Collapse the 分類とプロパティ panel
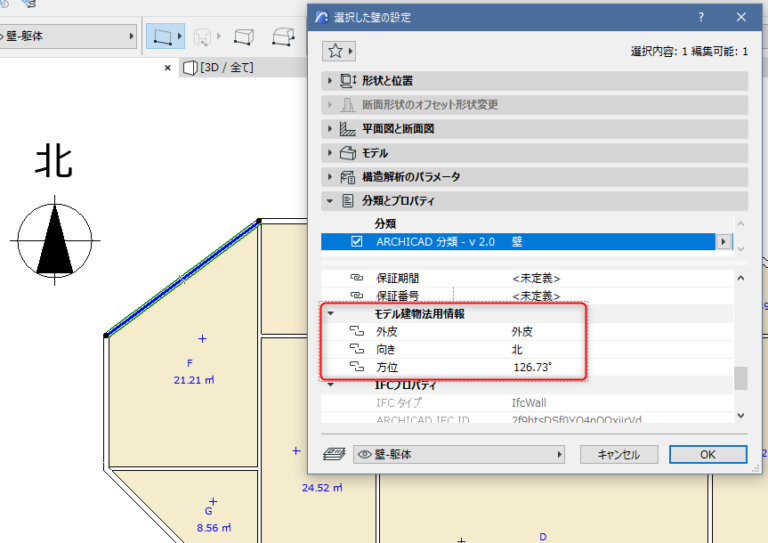768x543 pixels. point(330,201)
